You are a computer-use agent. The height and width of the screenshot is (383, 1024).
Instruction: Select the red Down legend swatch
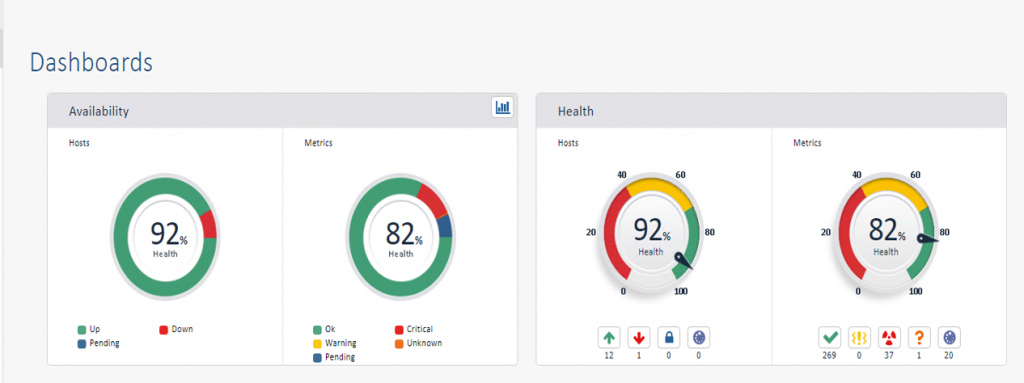point(164,329)
